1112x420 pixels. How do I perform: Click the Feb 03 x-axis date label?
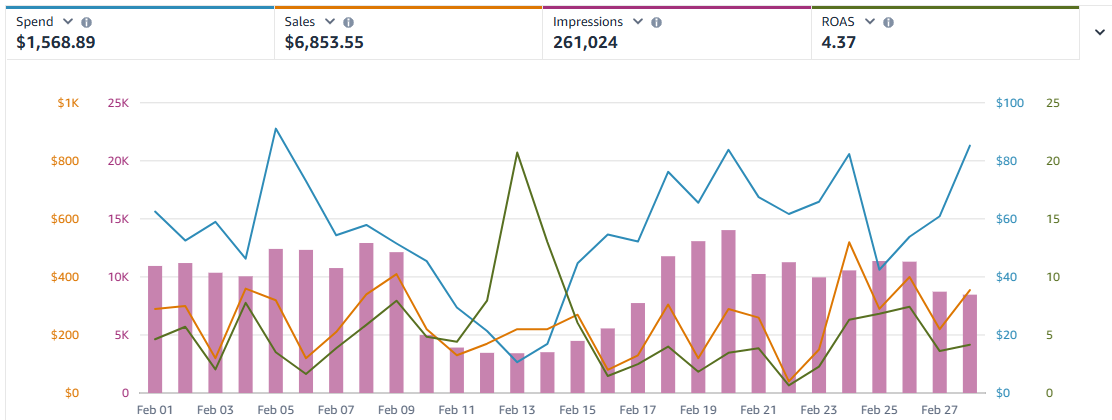click(x=215, y=410)
